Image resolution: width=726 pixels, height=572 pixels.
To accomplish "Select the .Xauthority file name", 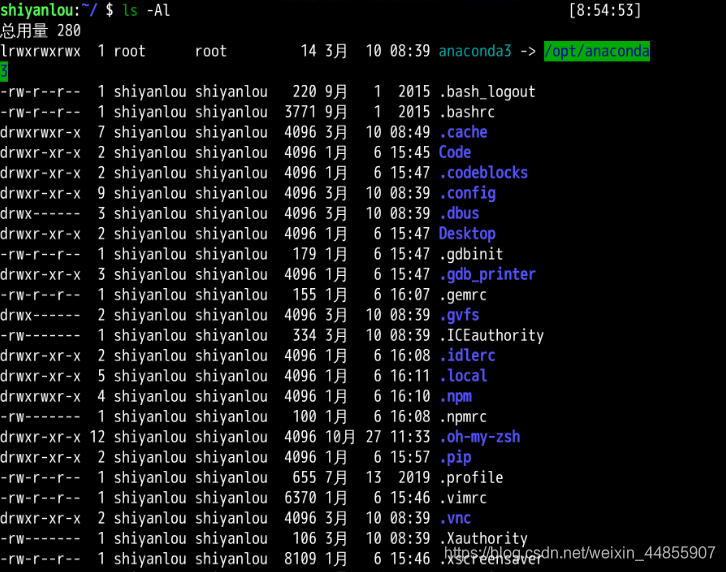I will pyautogui.click(x=483, y=539).
